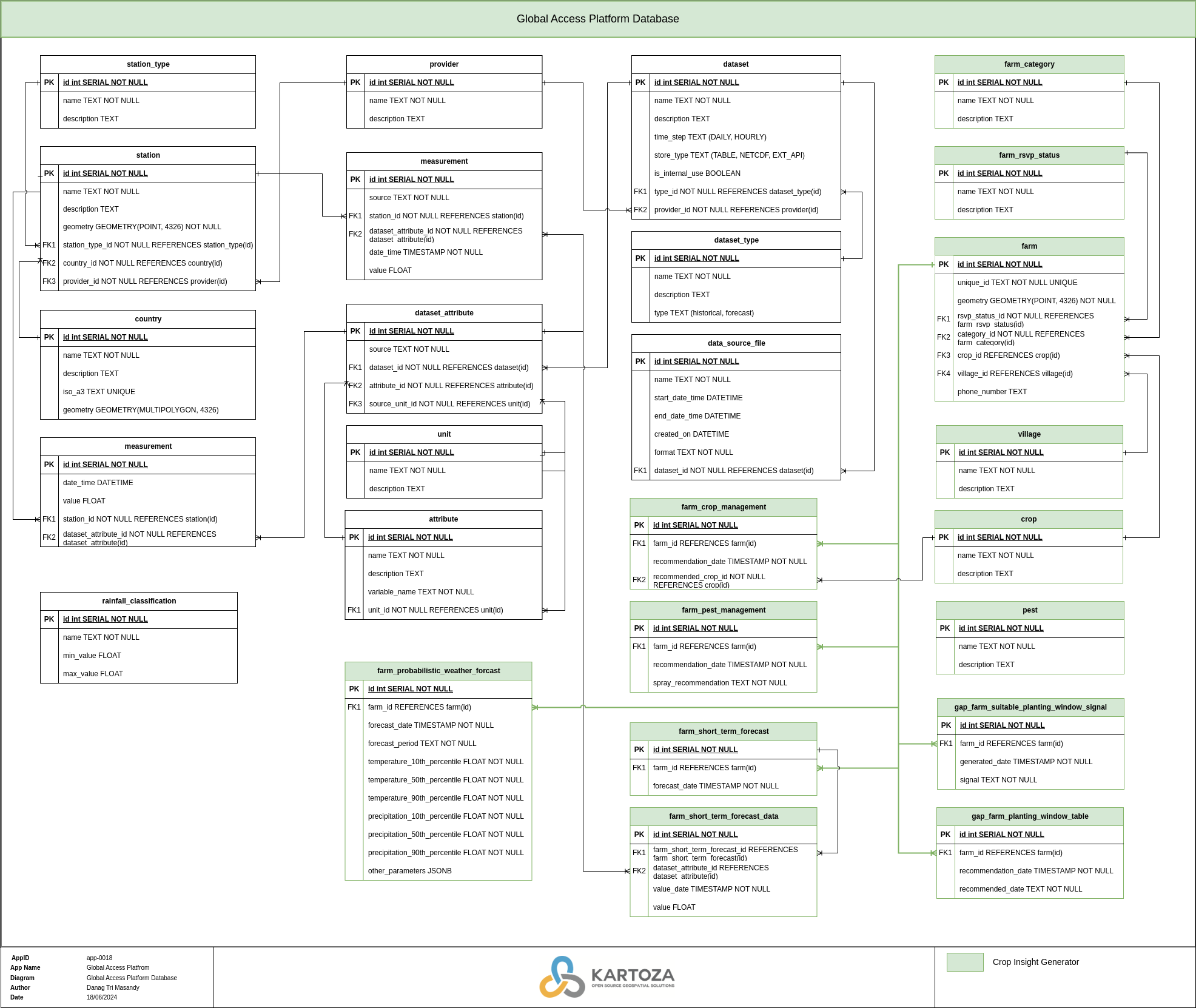Select the is_internal_use BOOLEAN field in dataset
The width and height of the screenshot is (1196, 1008).
(697, 173)
